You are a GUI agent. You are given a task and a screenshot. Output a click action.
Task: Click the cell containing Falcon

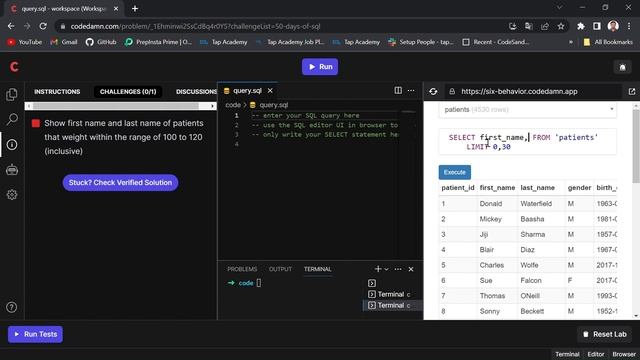click(542, 280)
